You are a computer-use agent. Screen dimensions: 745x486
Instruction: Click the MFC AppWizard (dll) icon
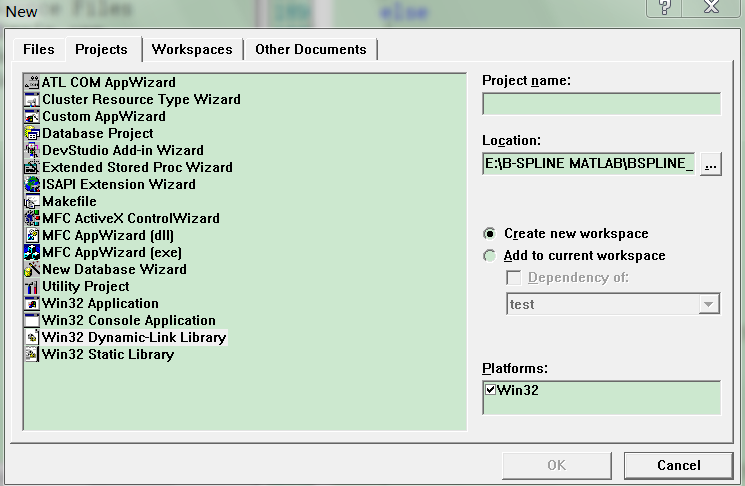coord(32,235)
